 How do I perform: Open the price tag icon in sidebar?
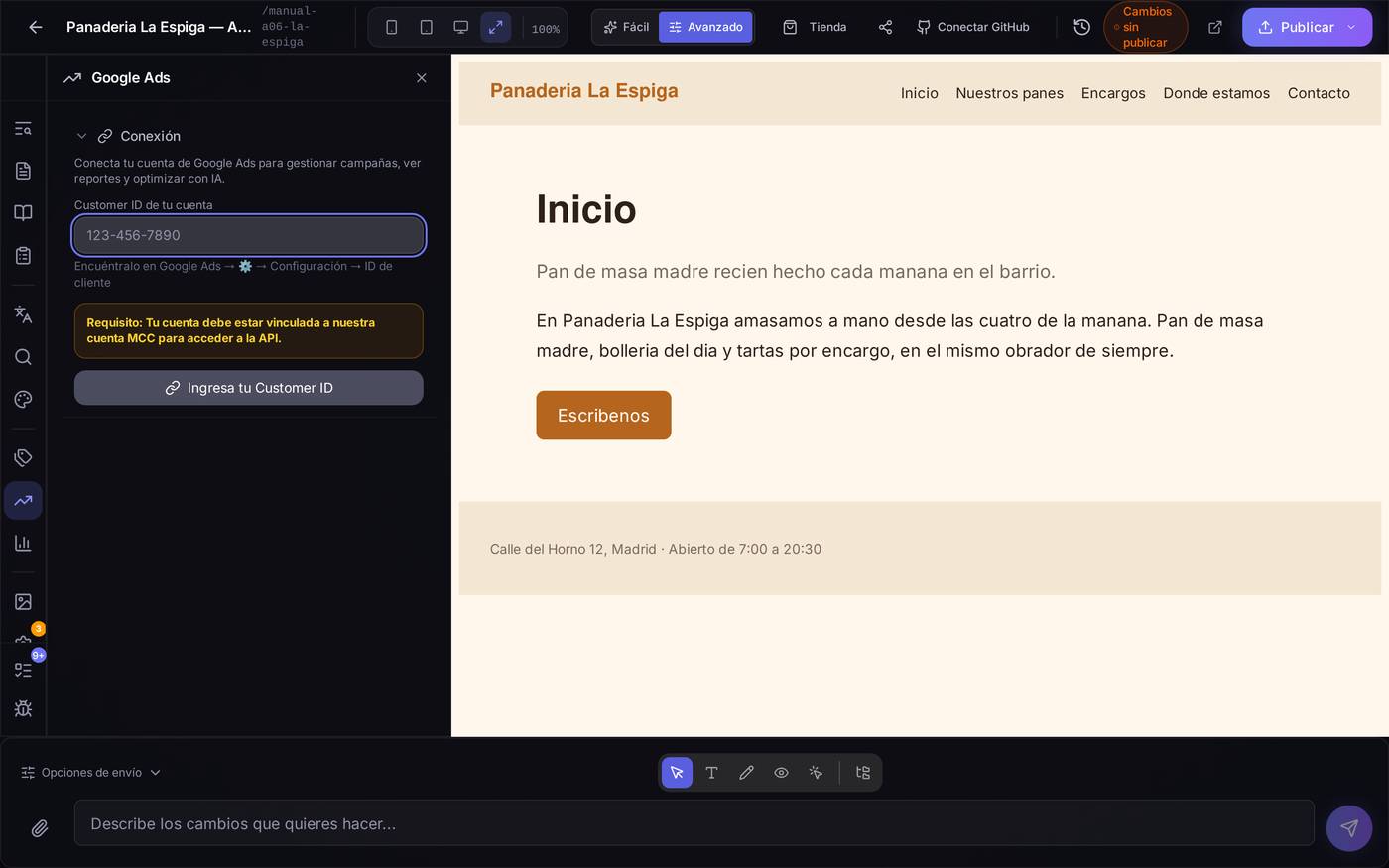23,457
